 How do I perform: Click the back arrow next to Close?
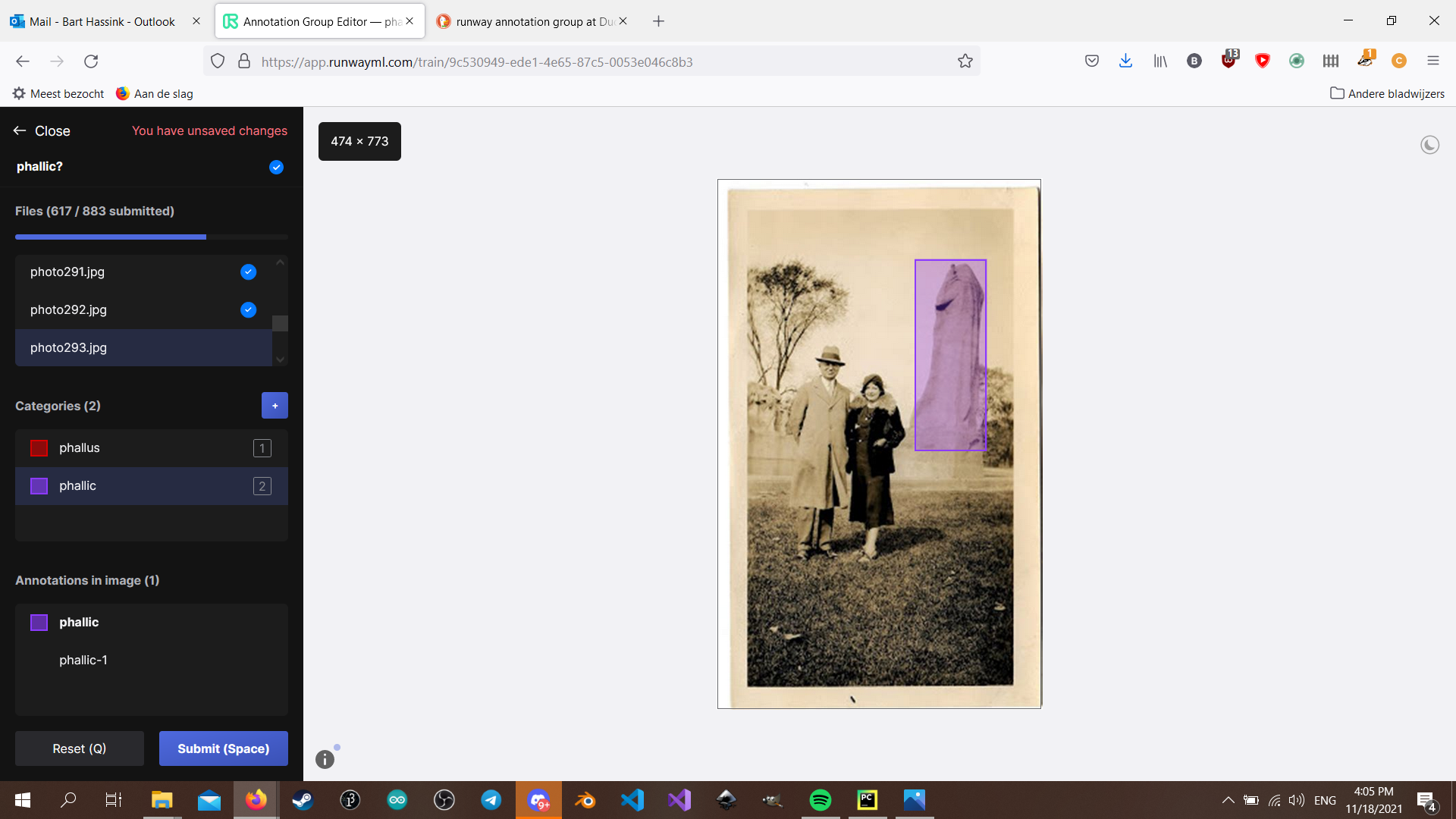click(20, 130)
